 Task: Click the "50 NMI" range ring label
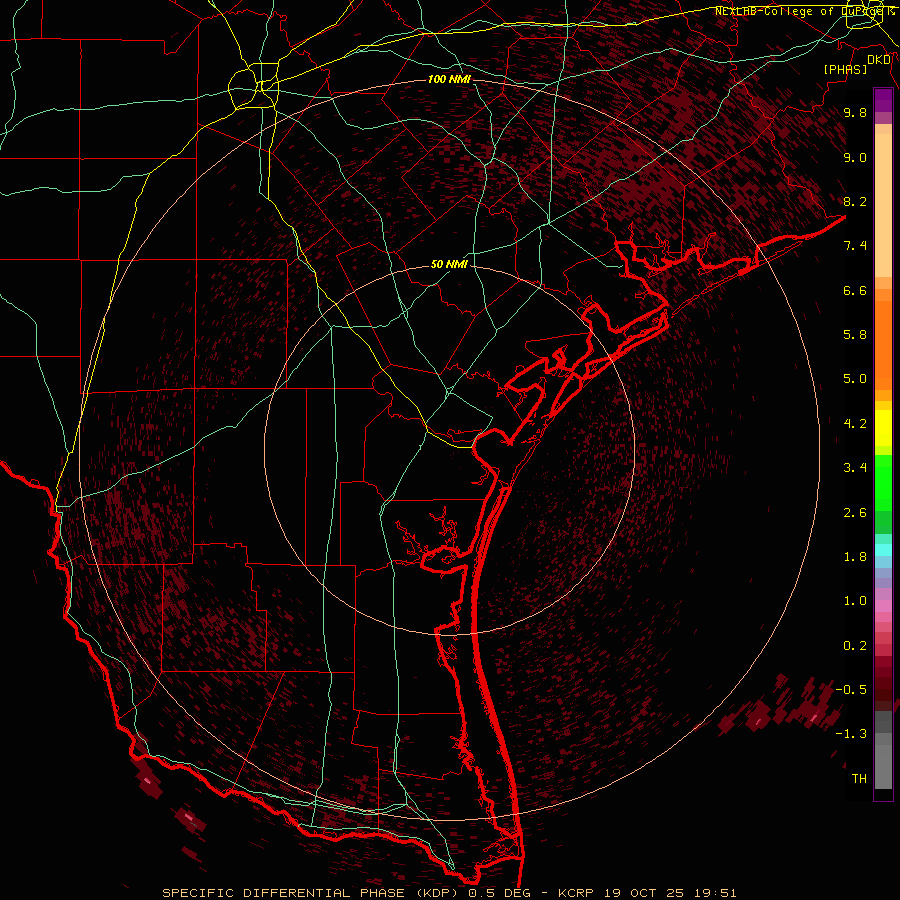[x=449, y=265]
